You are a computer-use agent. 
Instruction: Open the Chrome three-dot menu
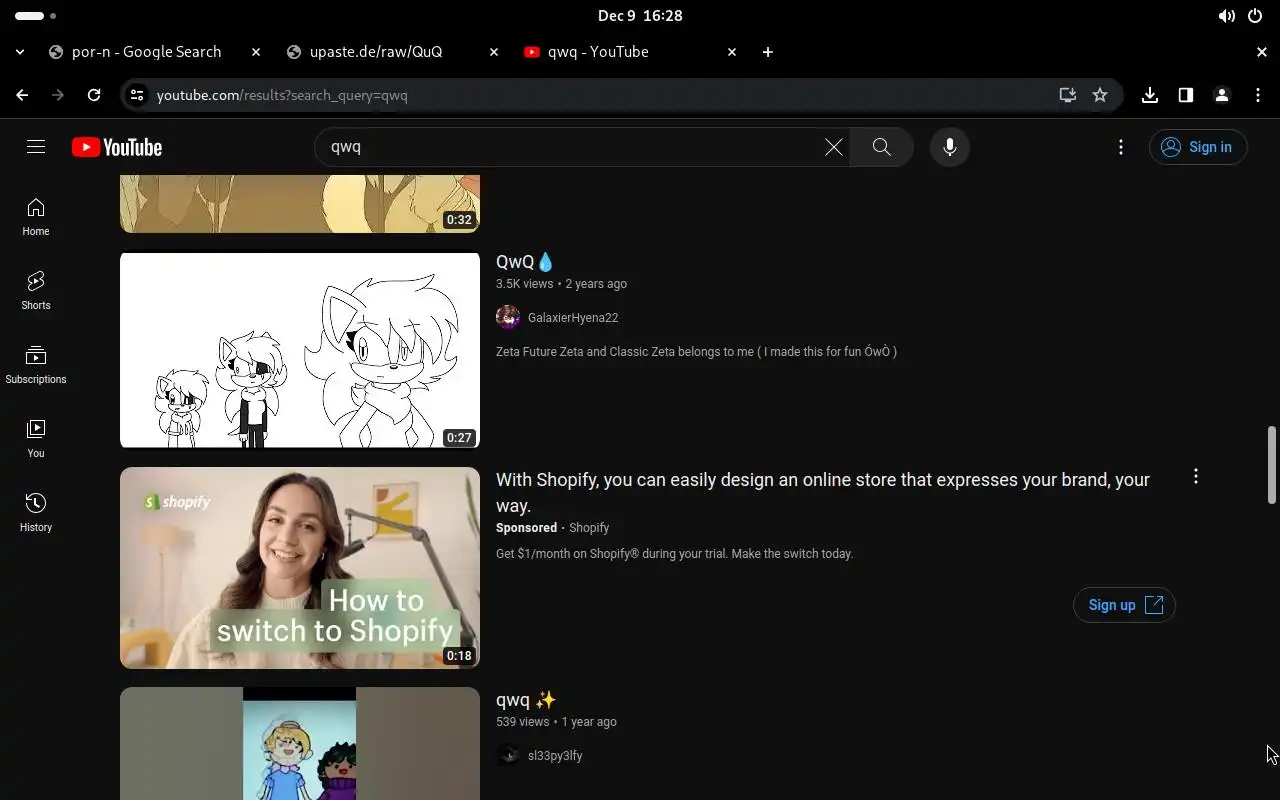(1258, 95)
